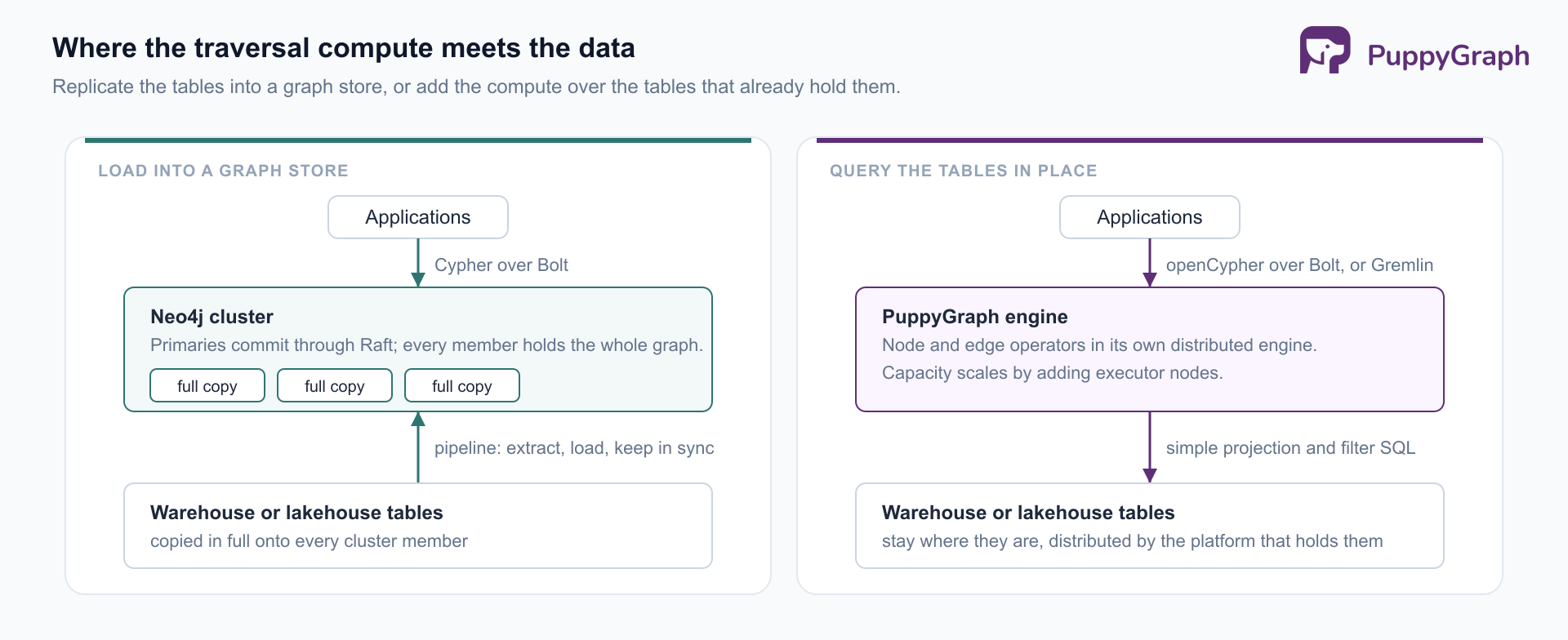Click the 'openCypher over Bolt, or Gremlin' label
This screenshot has height=640, width=1568.
pos(1299,264)
